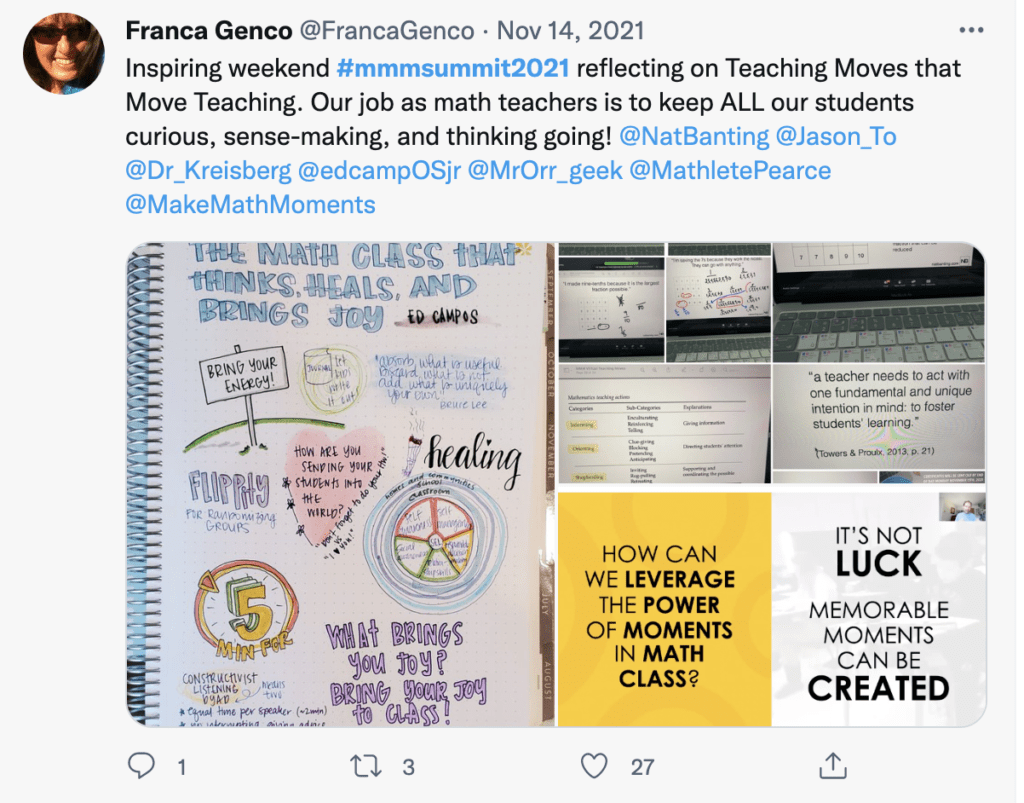Click the Franca Genco display name
Viewport: 1024px width, 803px height.
[x=209, y=31]
